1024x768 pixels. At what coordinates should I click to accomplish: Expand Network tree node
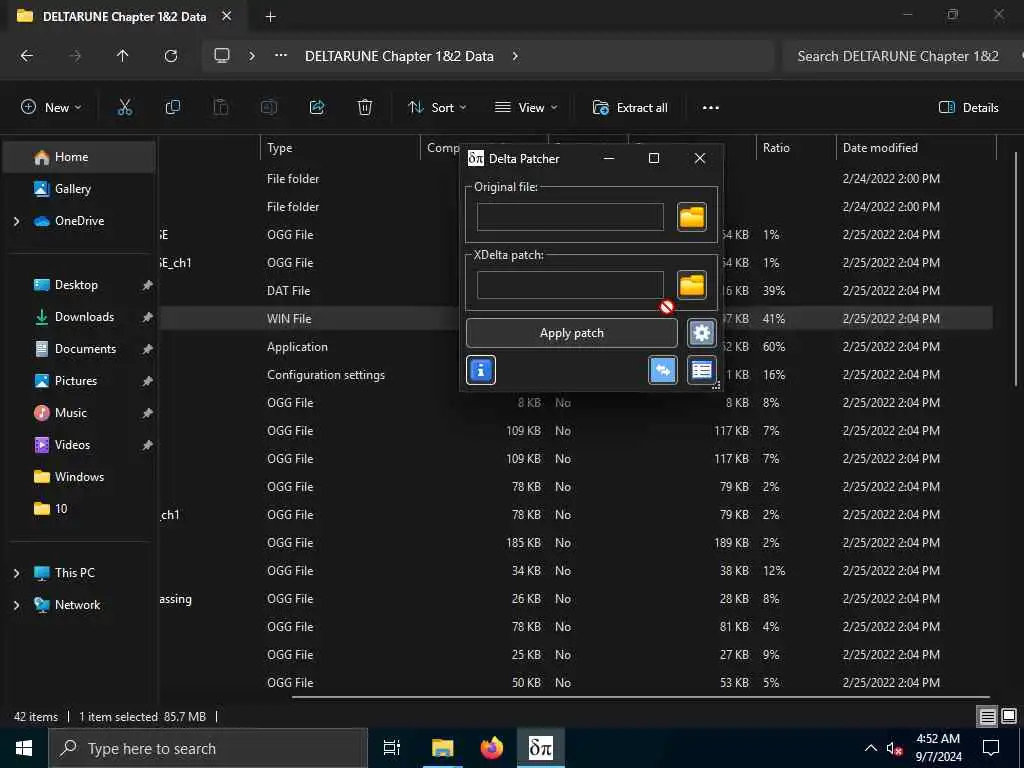point(16,605)
